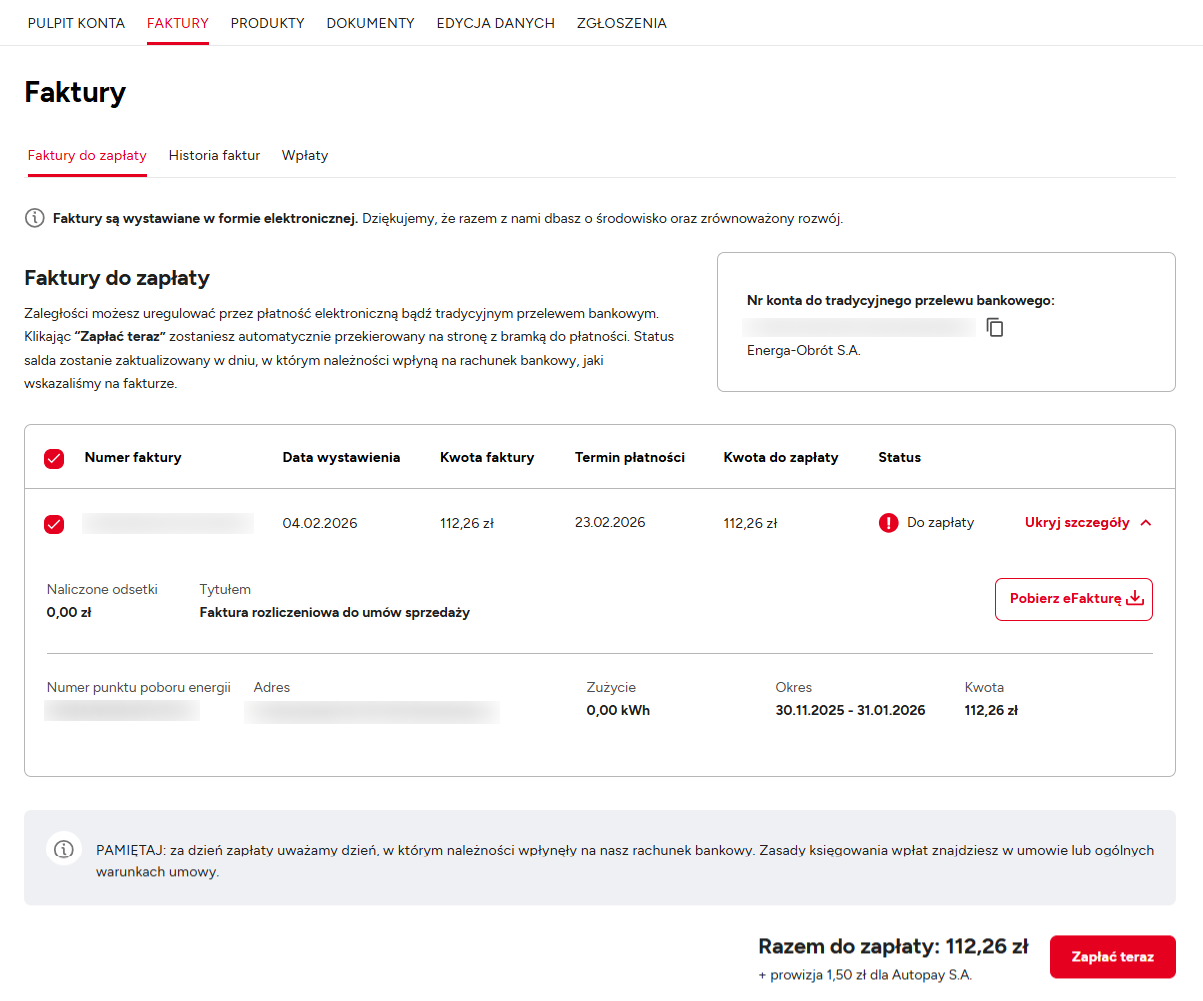Click Ukryj szczegóły link text
The height and width of the screenshot is (1001, 1203).
pyautogui.click(x=1077, y=523)
